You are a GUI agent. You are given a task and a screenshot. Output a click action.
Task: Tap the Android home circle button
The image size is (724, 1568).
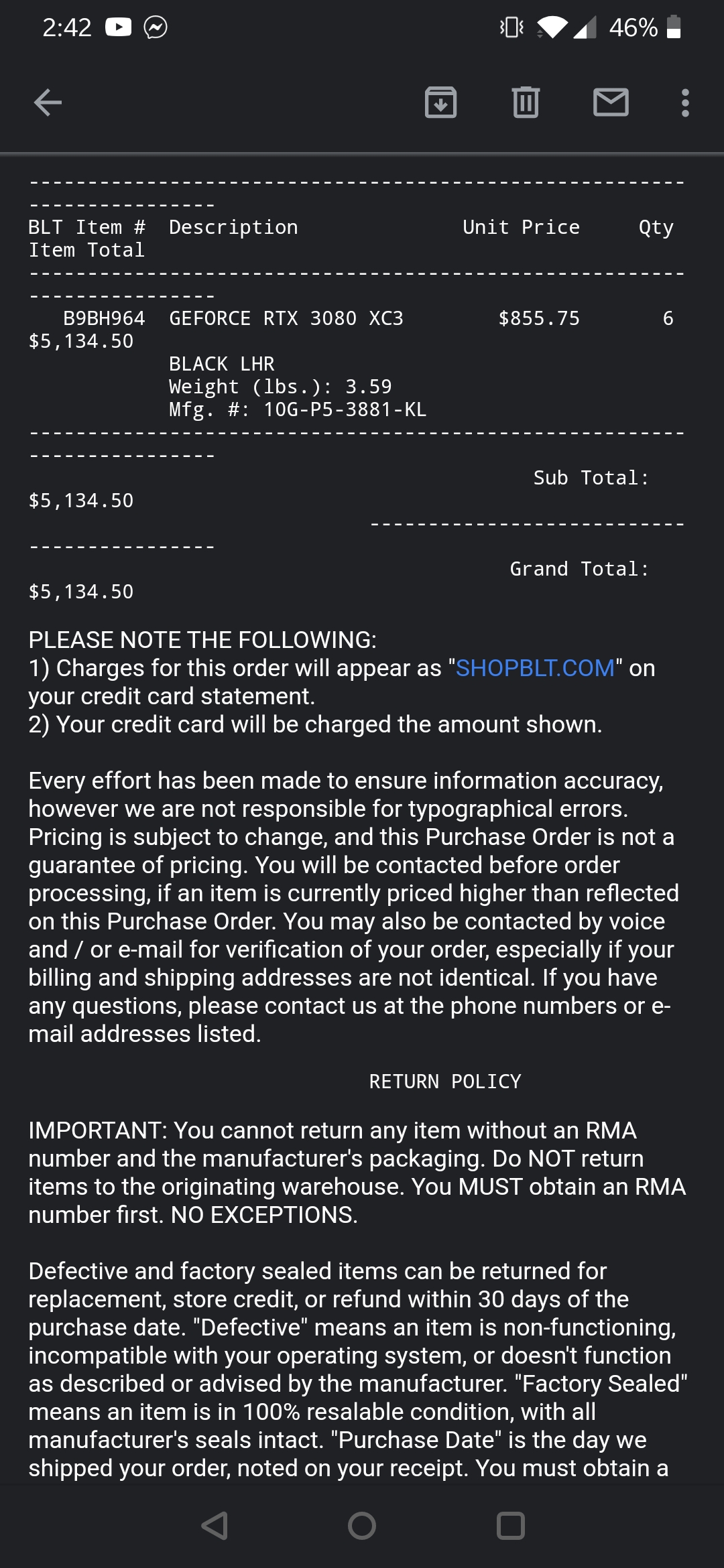coord(362,1526)
